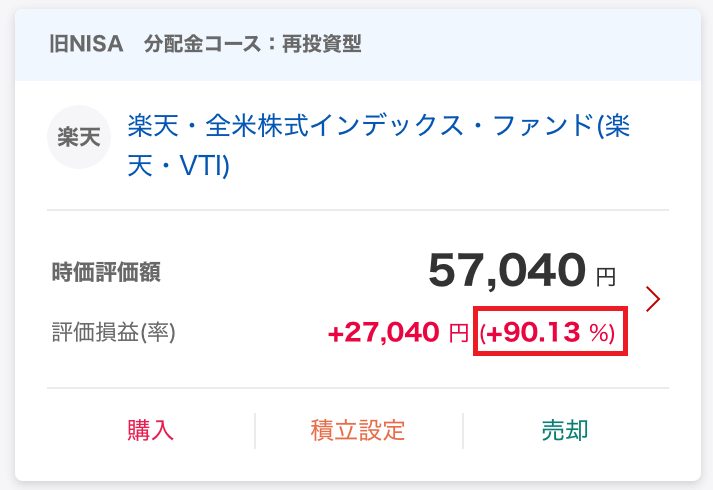Click the divider between 積立設定 and 売却
The image size is (713, 490).
point(463,430)
